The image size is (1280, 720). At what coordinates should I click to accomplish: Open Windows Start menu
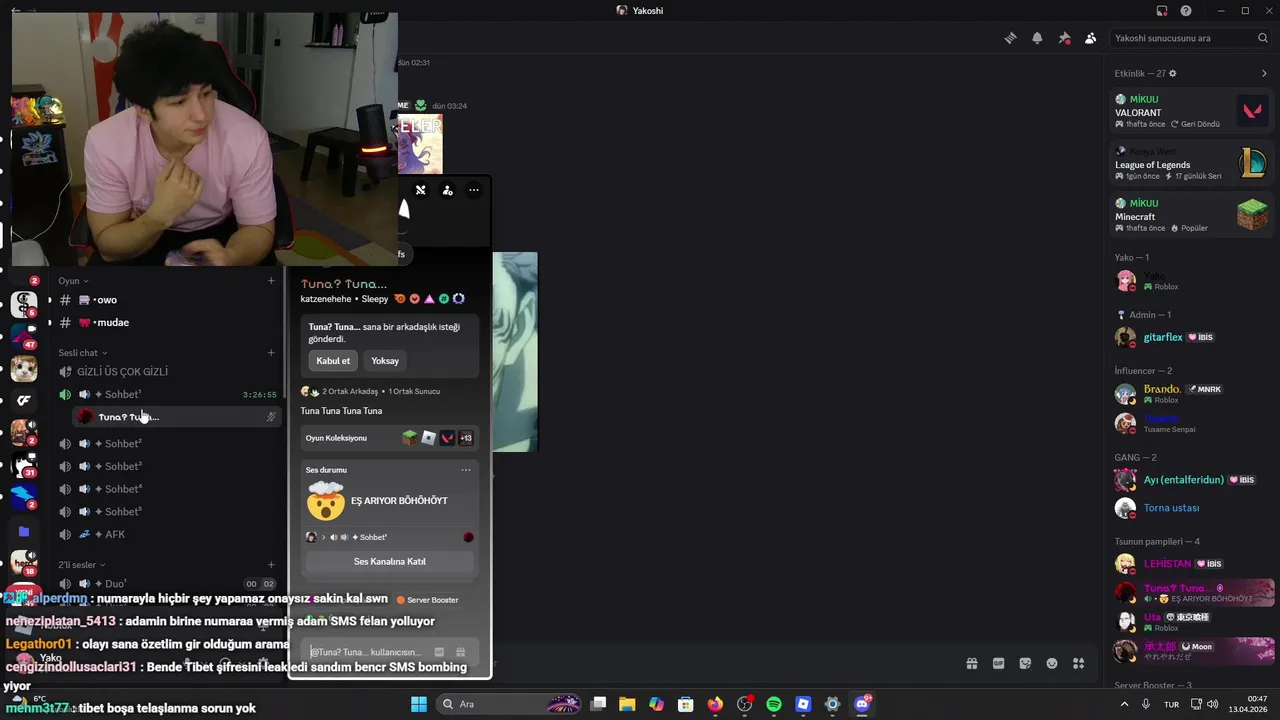click(419, 704)
